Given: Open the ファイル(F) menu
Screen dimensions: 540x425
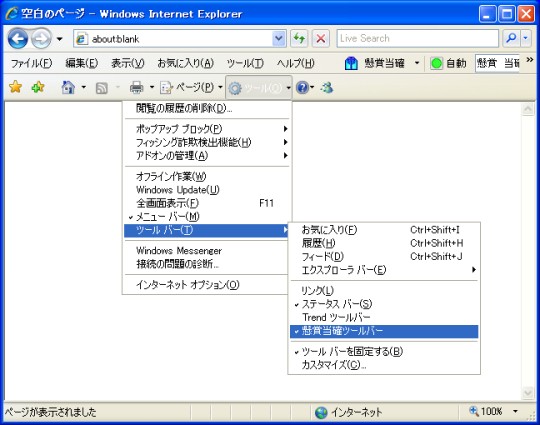Looking at the screenshot, I should coord(31,63).
